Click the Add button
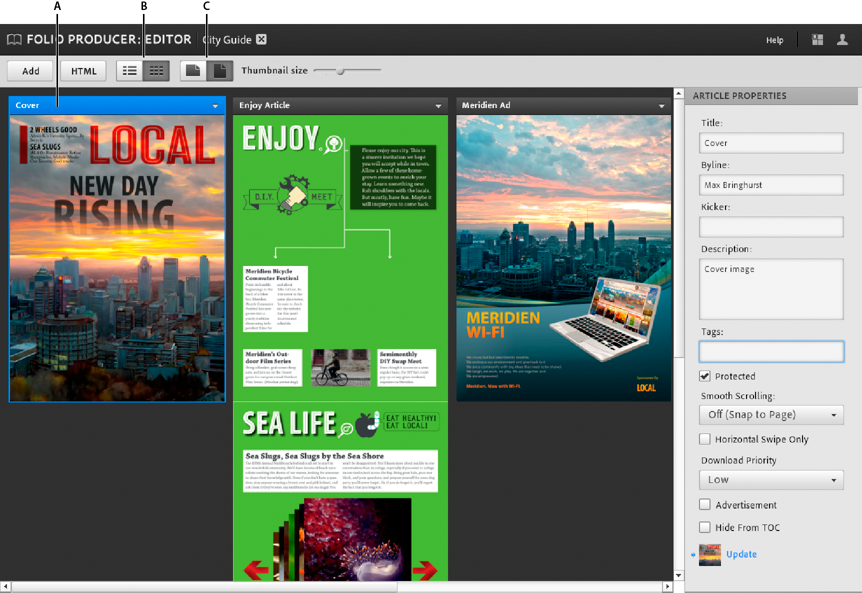 pyautogui.click(x=30, y=70)
